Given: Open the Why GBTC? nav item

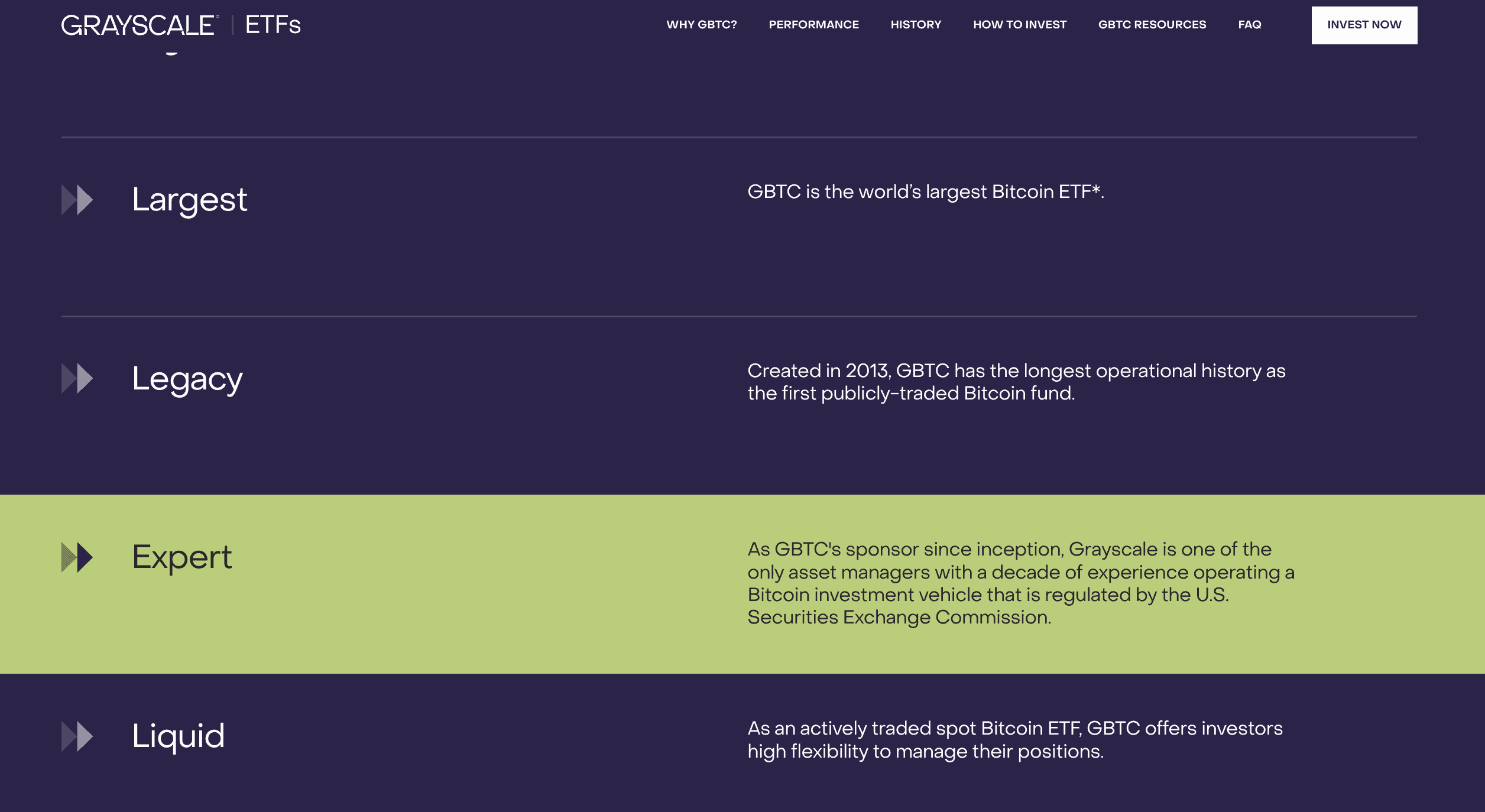Looking at the screenshot, I should 701,25.
